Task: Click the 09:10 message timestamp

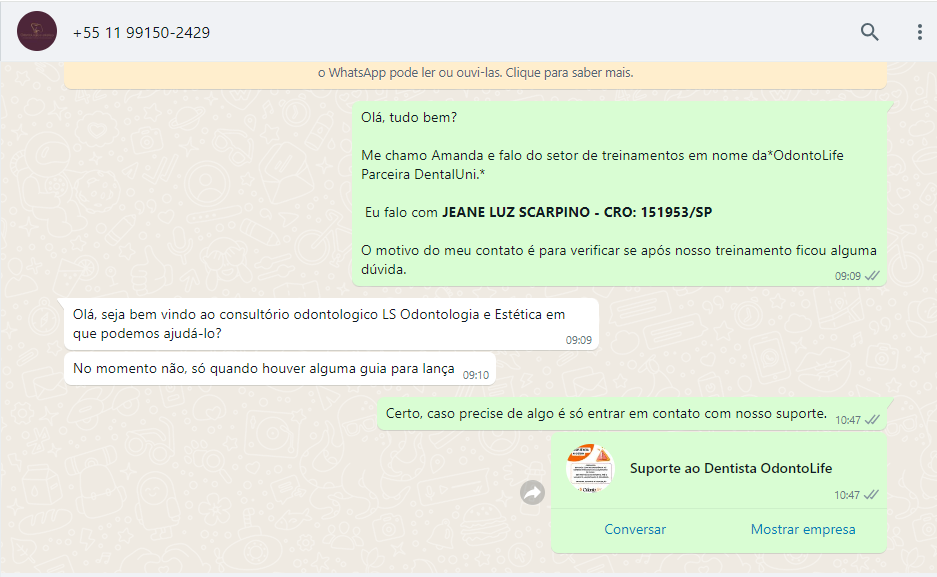Action: (x=476, y=375)
